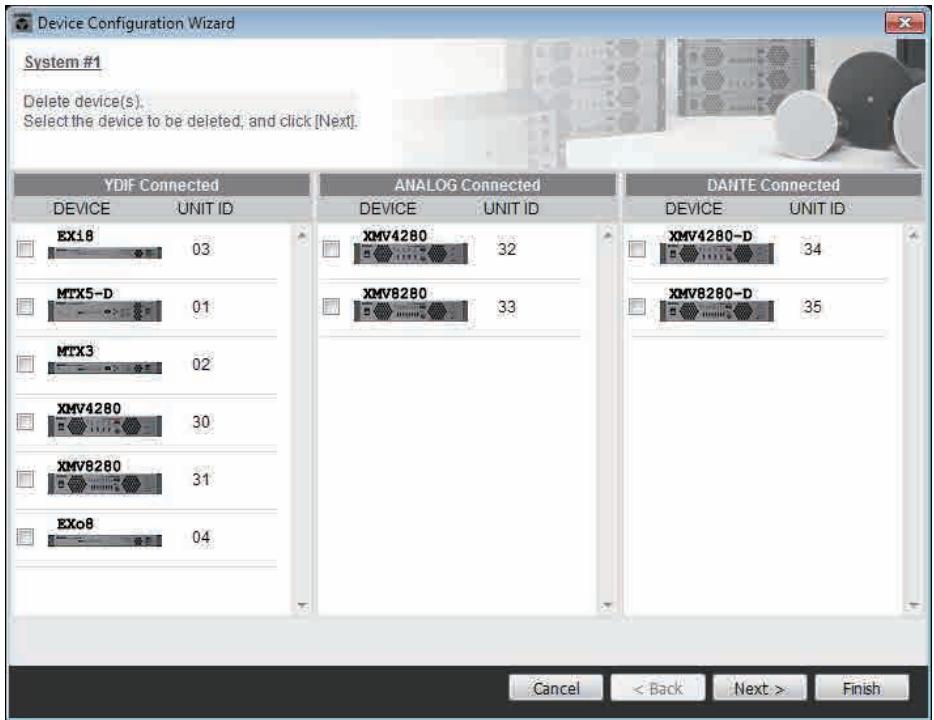Screen dimensions: 934x720
Task: Close the Device Configuration Wizard window
Action: 904,23
